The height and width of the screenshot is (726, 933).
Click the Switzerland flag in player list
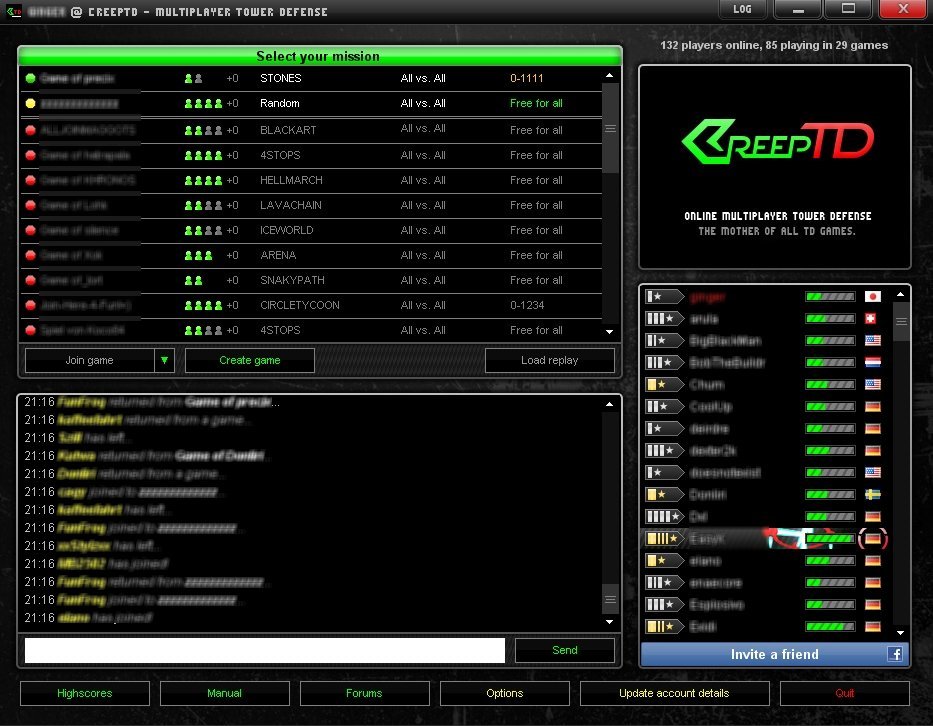870,318
